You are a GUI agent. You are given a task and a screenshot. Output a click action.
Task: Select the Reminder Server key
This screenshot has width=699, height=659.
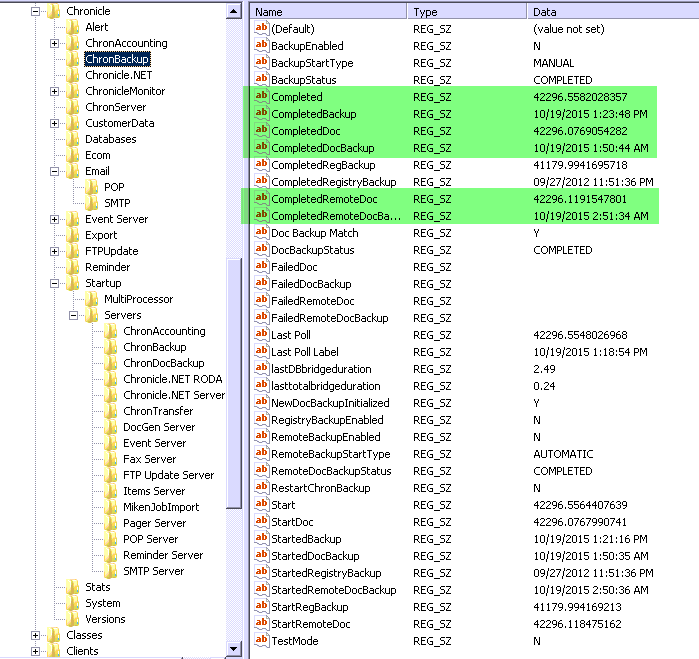[163, 555]
